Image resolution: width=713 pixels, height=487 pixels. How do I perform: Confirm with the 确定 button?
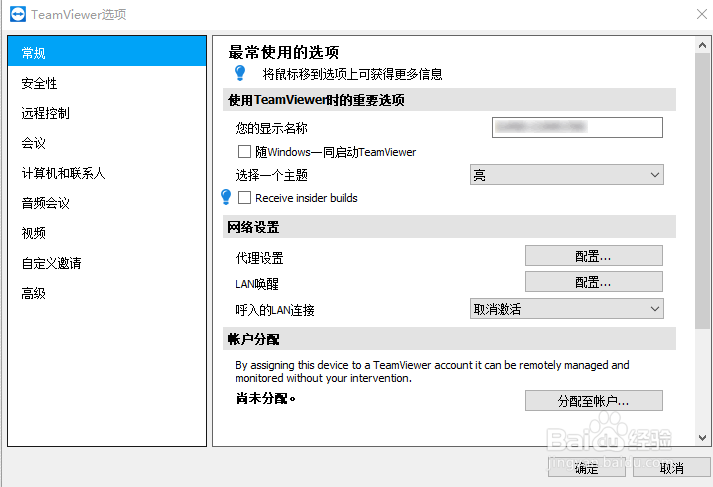click(x=587, y=467)
